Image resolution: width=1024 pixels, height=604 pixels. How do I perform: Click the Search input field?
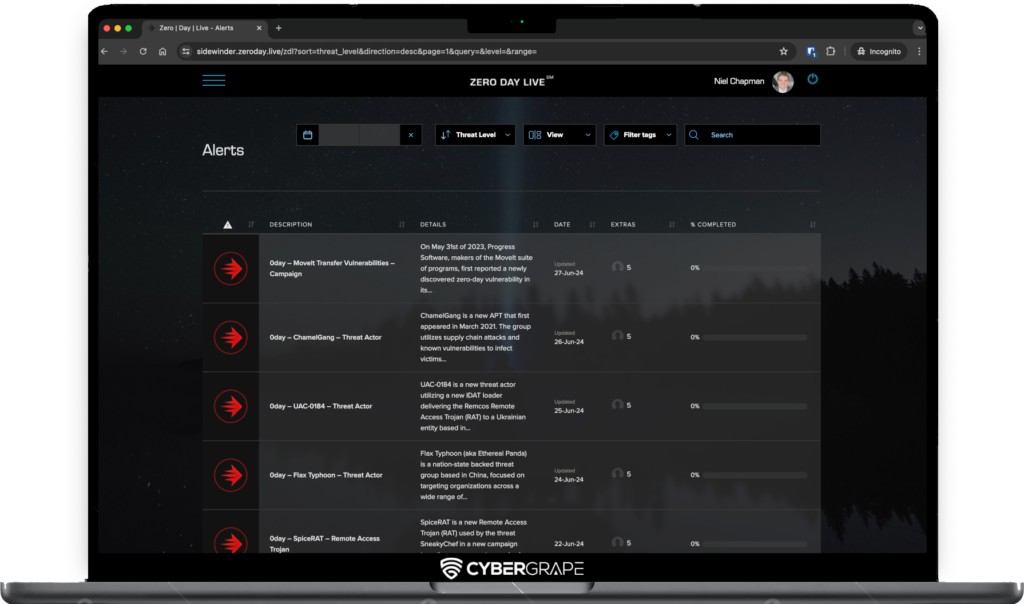coord(760,135)
